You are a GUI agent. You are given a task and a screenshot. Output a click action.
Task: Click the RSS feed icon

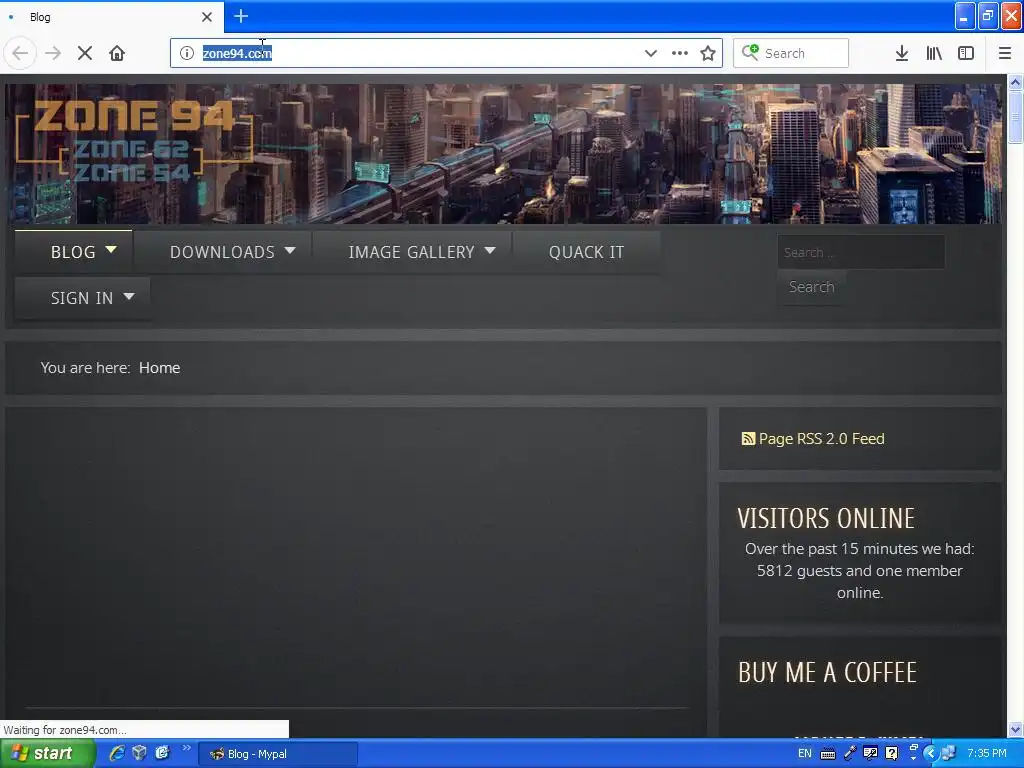coord(748,438)
